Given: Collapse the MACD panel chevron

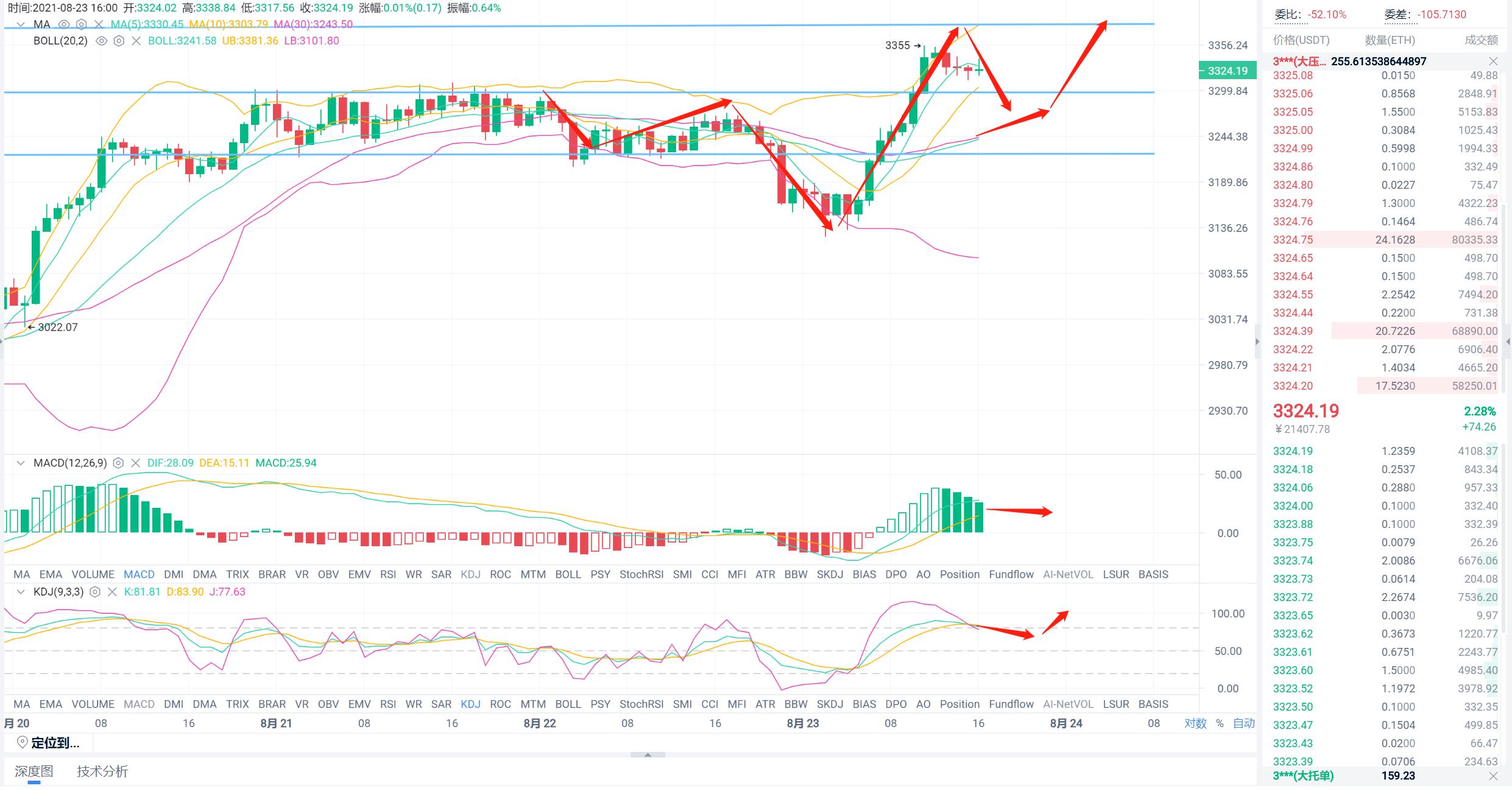Looking at the screenshot, I should [21, 463].
